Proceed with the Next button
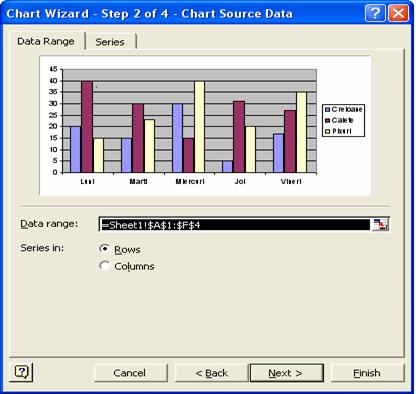The image size is (416, 394). click(x=286, y=373)
